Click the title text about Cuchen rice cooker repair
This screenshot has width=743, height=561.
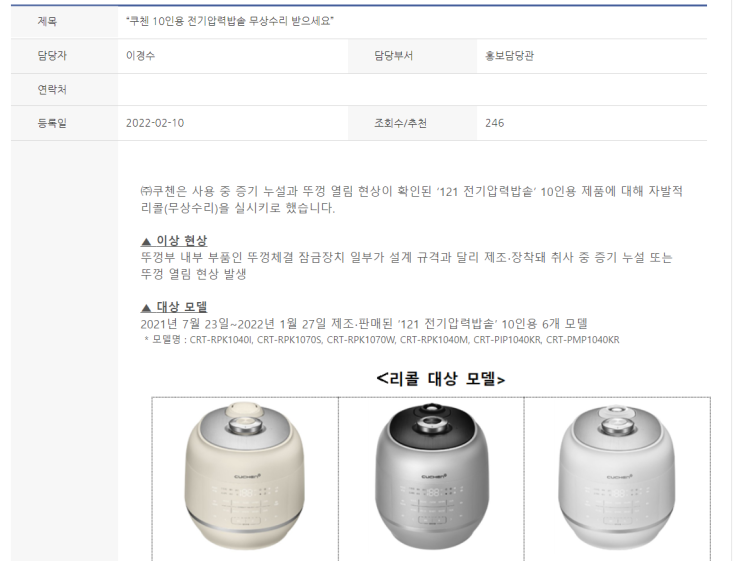coord(230,21)
